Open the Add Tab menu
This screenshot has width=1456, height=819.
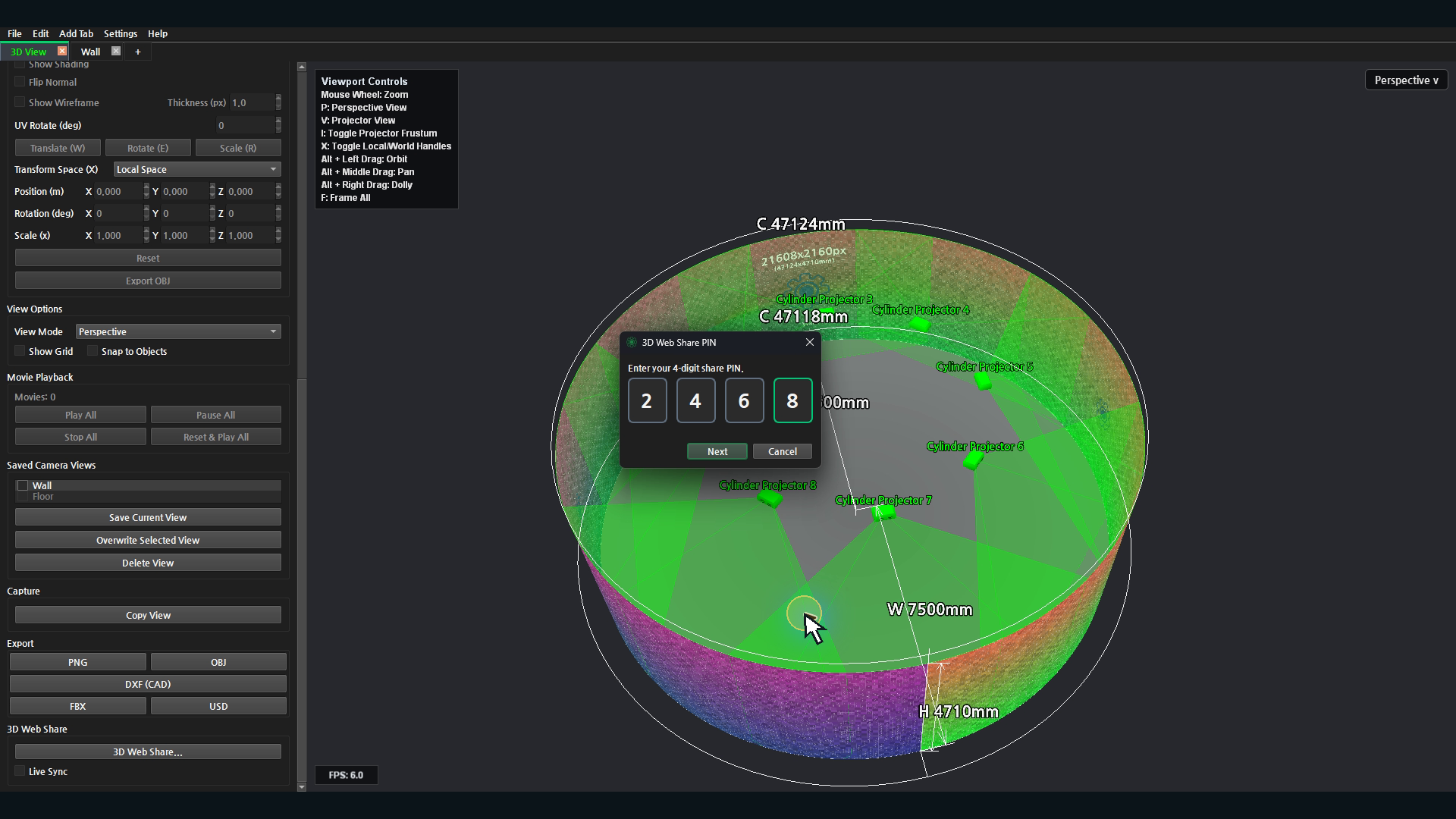(x=76, y=33)
